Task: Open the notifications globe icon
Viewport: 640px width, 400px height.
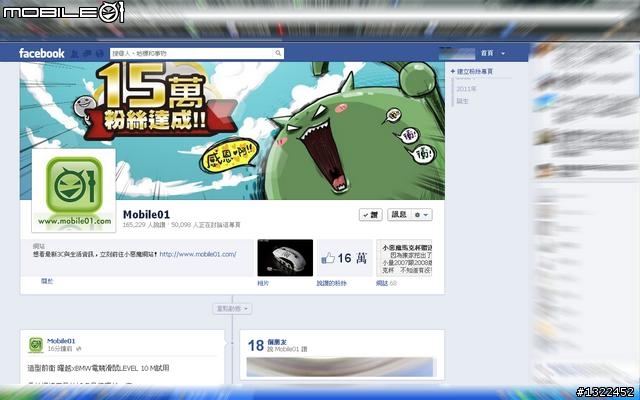Action: point(99,53)
